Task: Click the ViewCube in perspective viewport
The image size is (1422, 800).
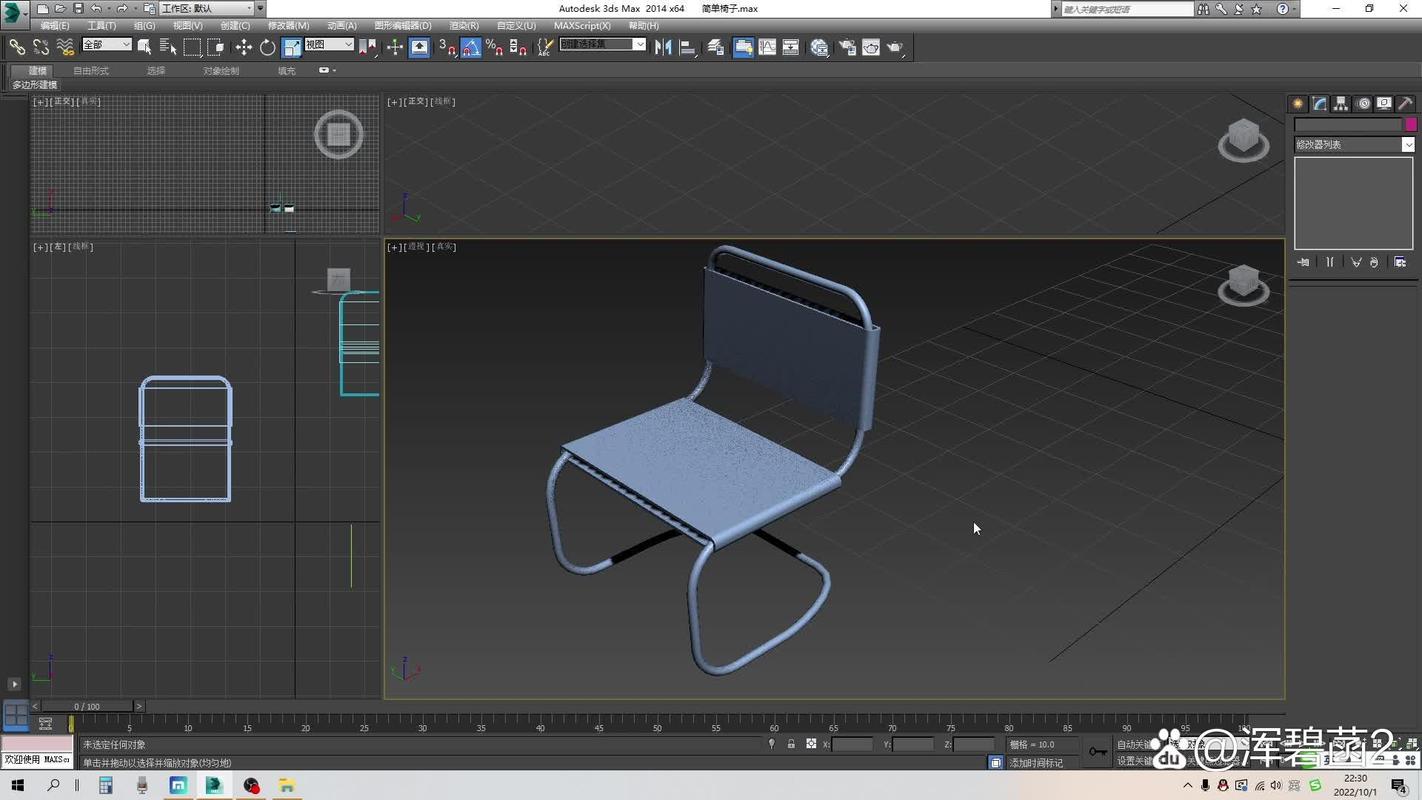Action: click(1243, 285)
